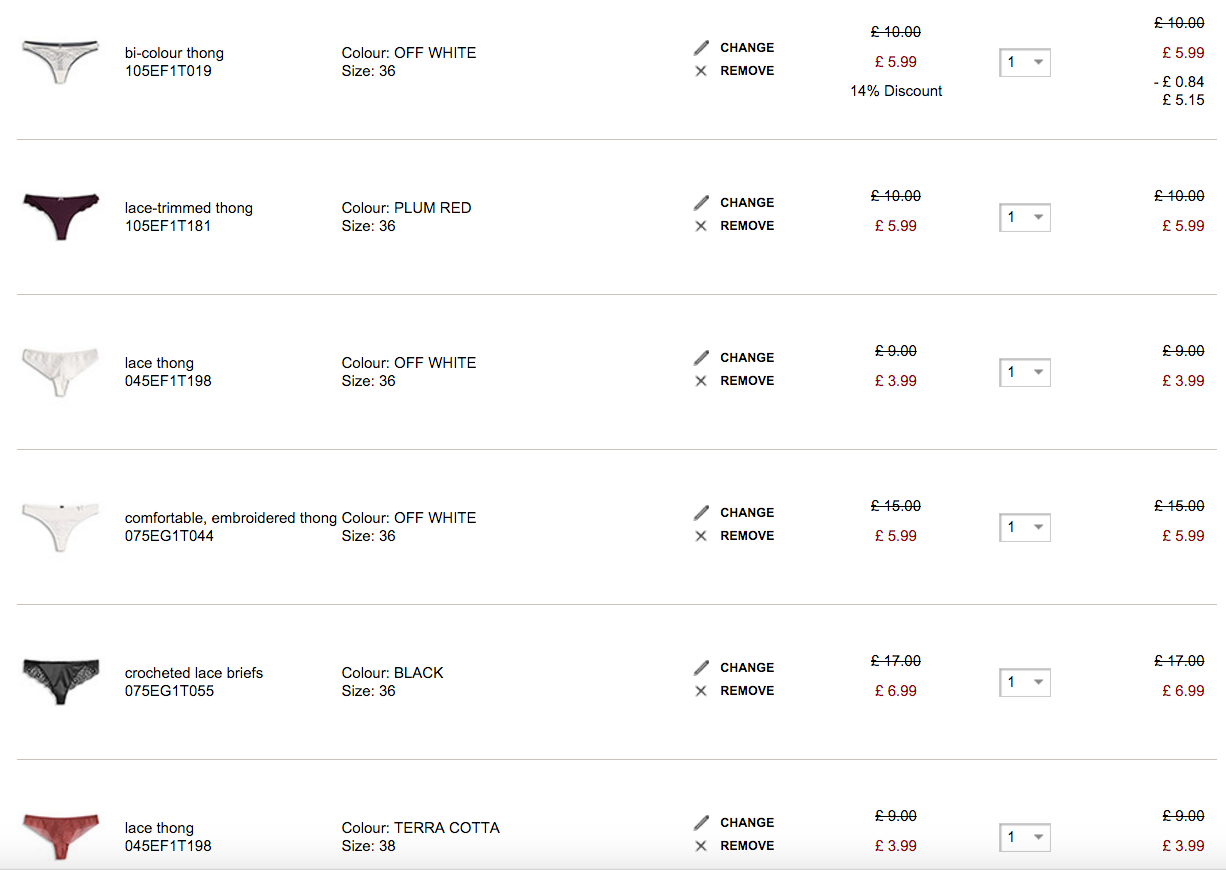Click the pencil edit icon for crocheted lace briefs
Viewport: 1226px width, 870px height.
click(701, 667)
